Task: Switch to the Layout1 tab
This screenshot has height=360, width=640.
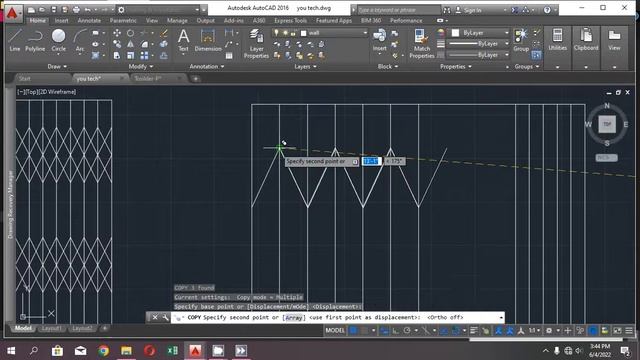Action: point(52,328)
